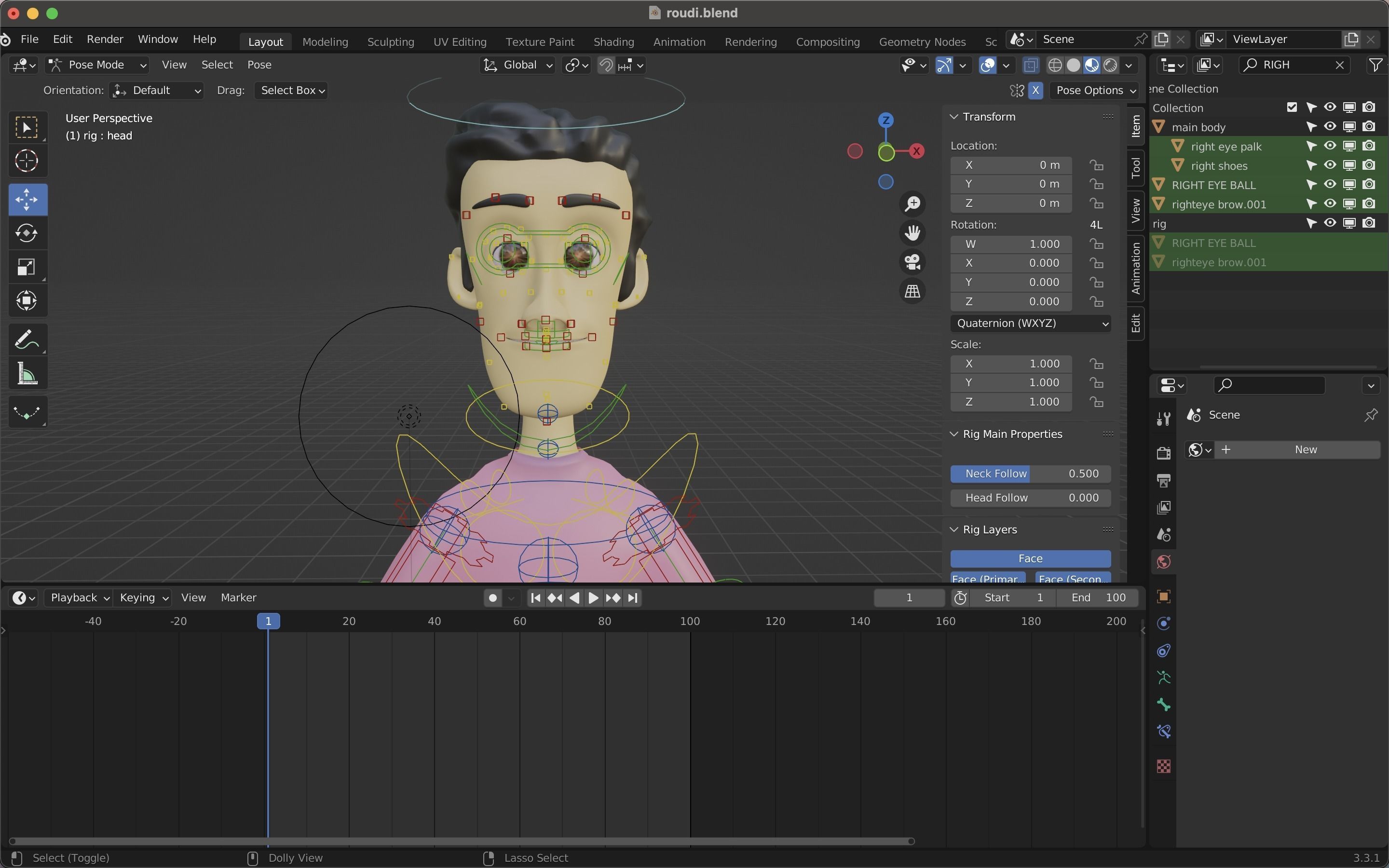This screenshot has height=868, width=1389.
Task: Click the timeline horizontal scrollbar
Action: pos(462,841)
